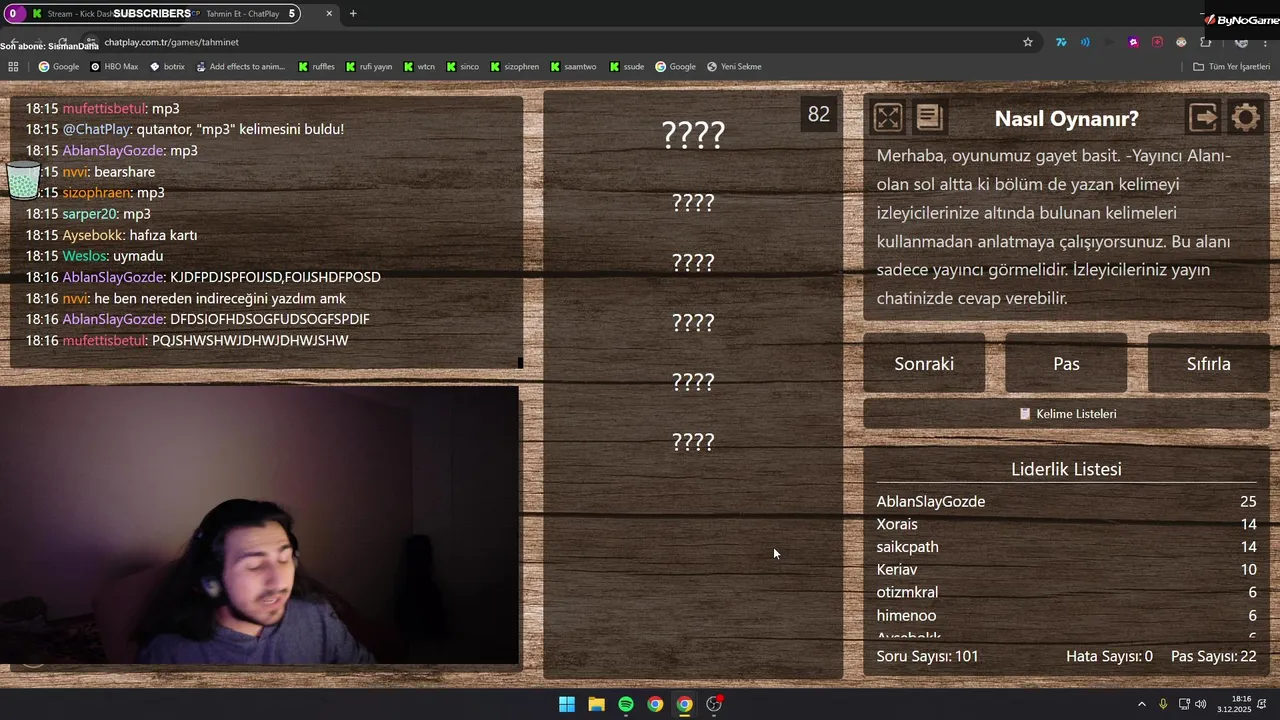Click the Pas Sayısı: 22 counter
This screenshot has width=1280, height=720.
tap(1213, 657)
